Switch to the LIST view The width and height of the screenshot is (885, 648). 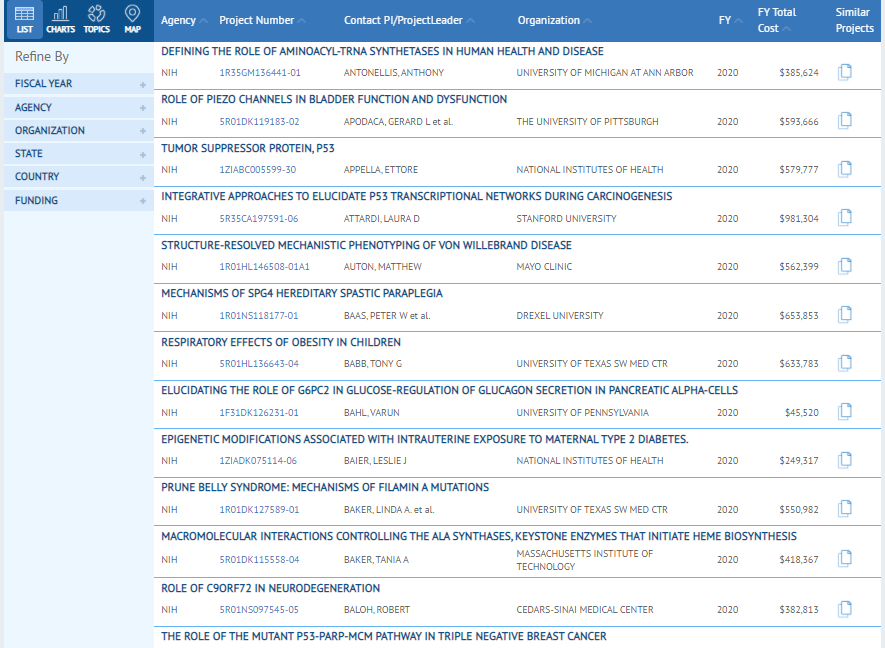pos(24,20)
